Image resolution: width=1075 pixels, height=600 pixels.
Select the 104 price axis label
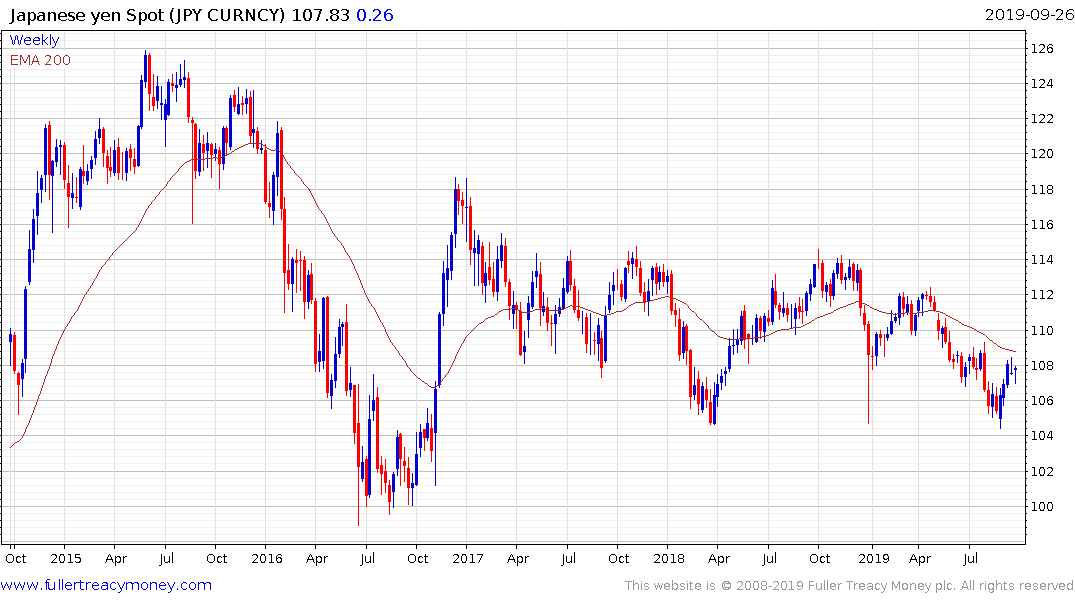click(x=1043, y=435)
